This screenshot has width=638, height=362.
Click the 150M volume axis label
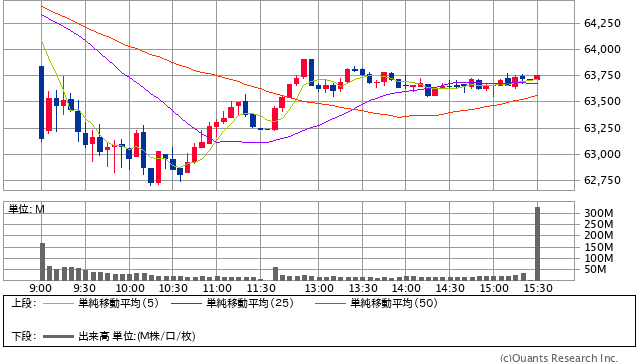tap(599, 247)
